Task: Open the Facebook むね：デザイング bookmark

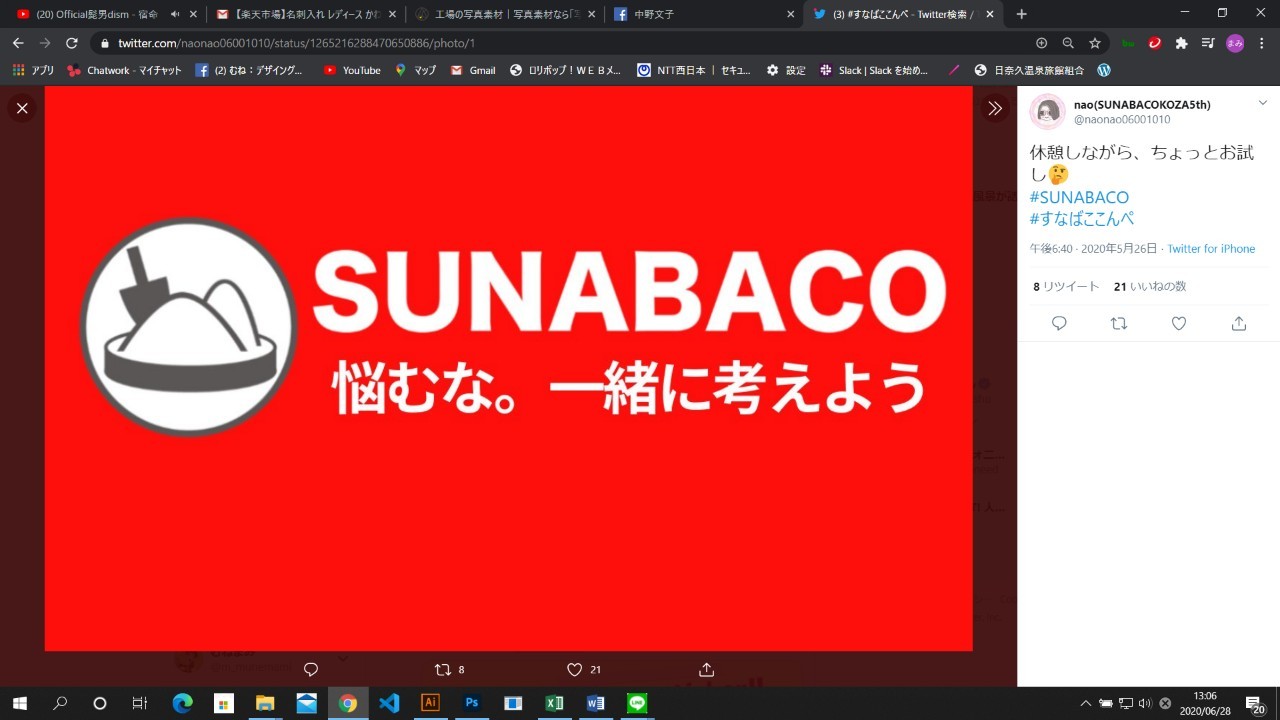Action: [x=249, y=70]
